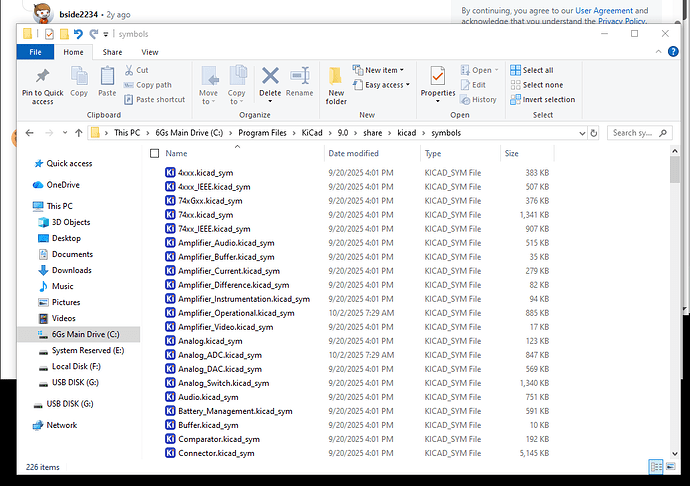Click the Cut scissors icon
Image resolution: width=690 pixels, height=486 pixels.
coord(129,70)
